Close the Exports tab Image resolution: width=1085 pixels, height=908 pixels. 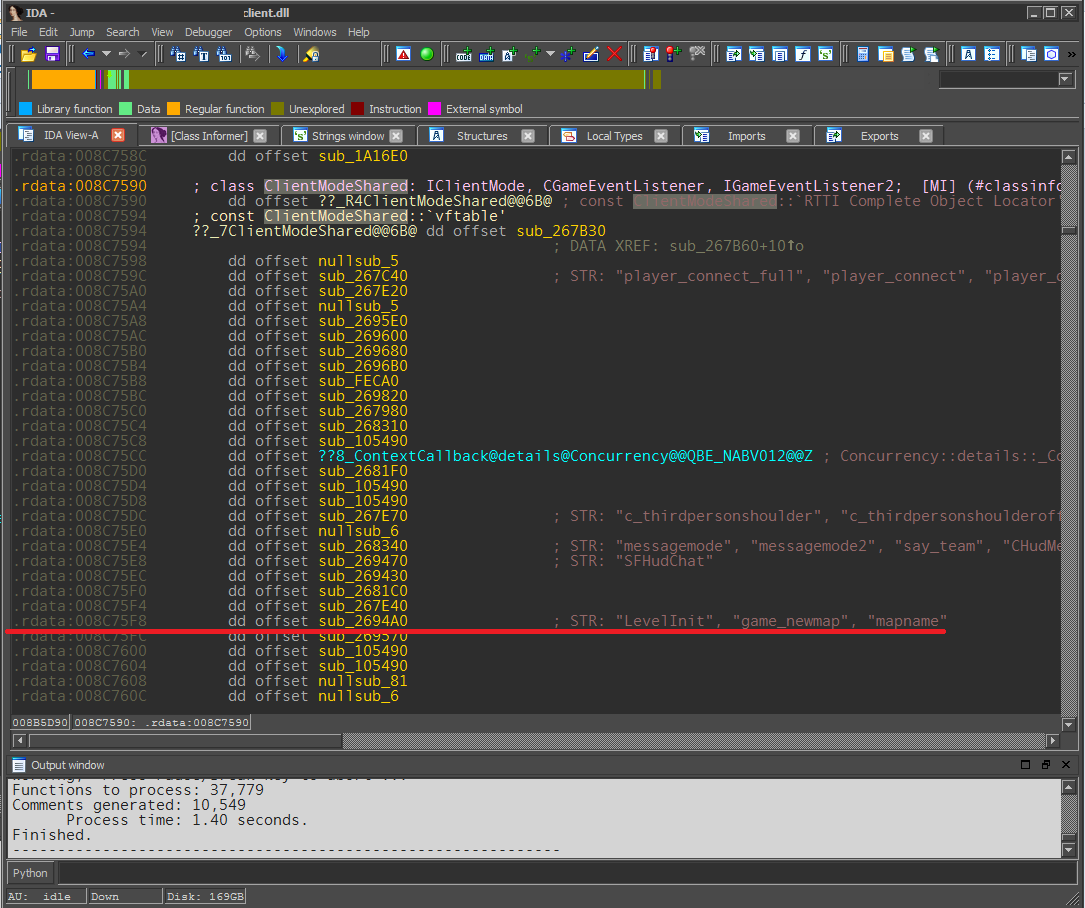926,136
